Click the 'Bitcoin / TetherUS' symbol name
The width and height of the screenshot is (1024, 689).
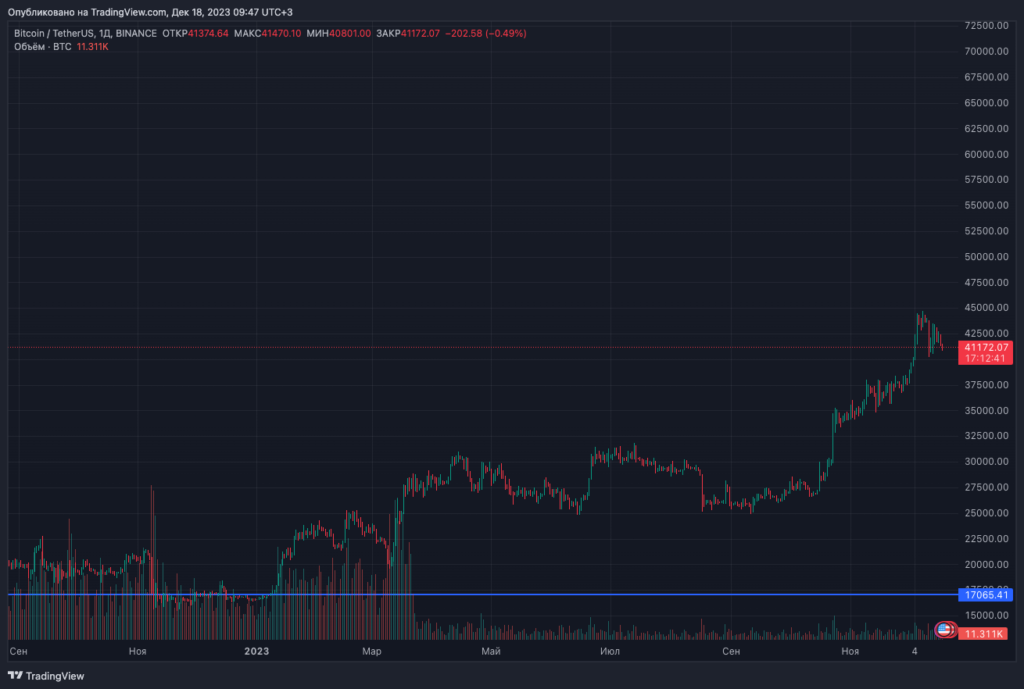point(56,32)
